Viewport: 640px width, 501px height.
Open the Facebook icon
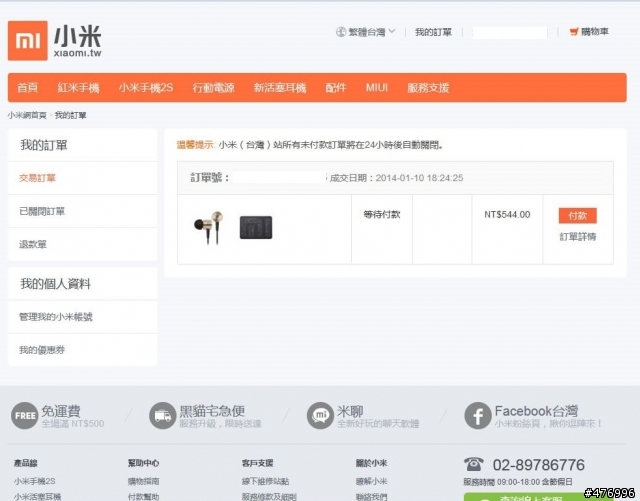click(478, 416)
